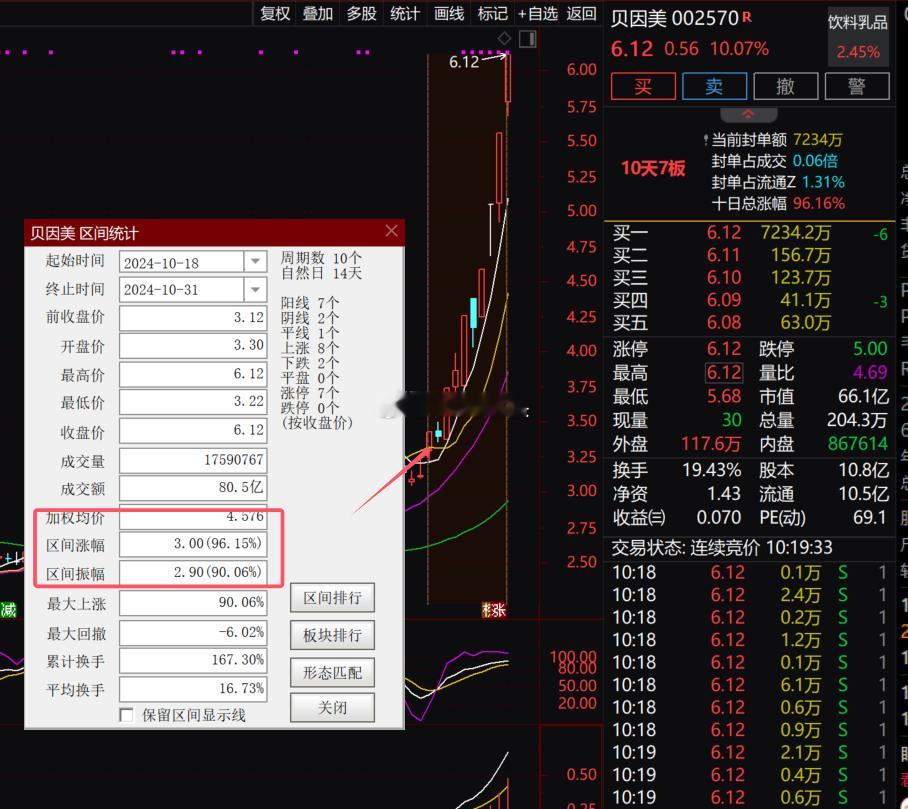Click the 前收盘价 field showing 3.12
The width and height of the screenshot is (908, 809).
pos(193,317)
